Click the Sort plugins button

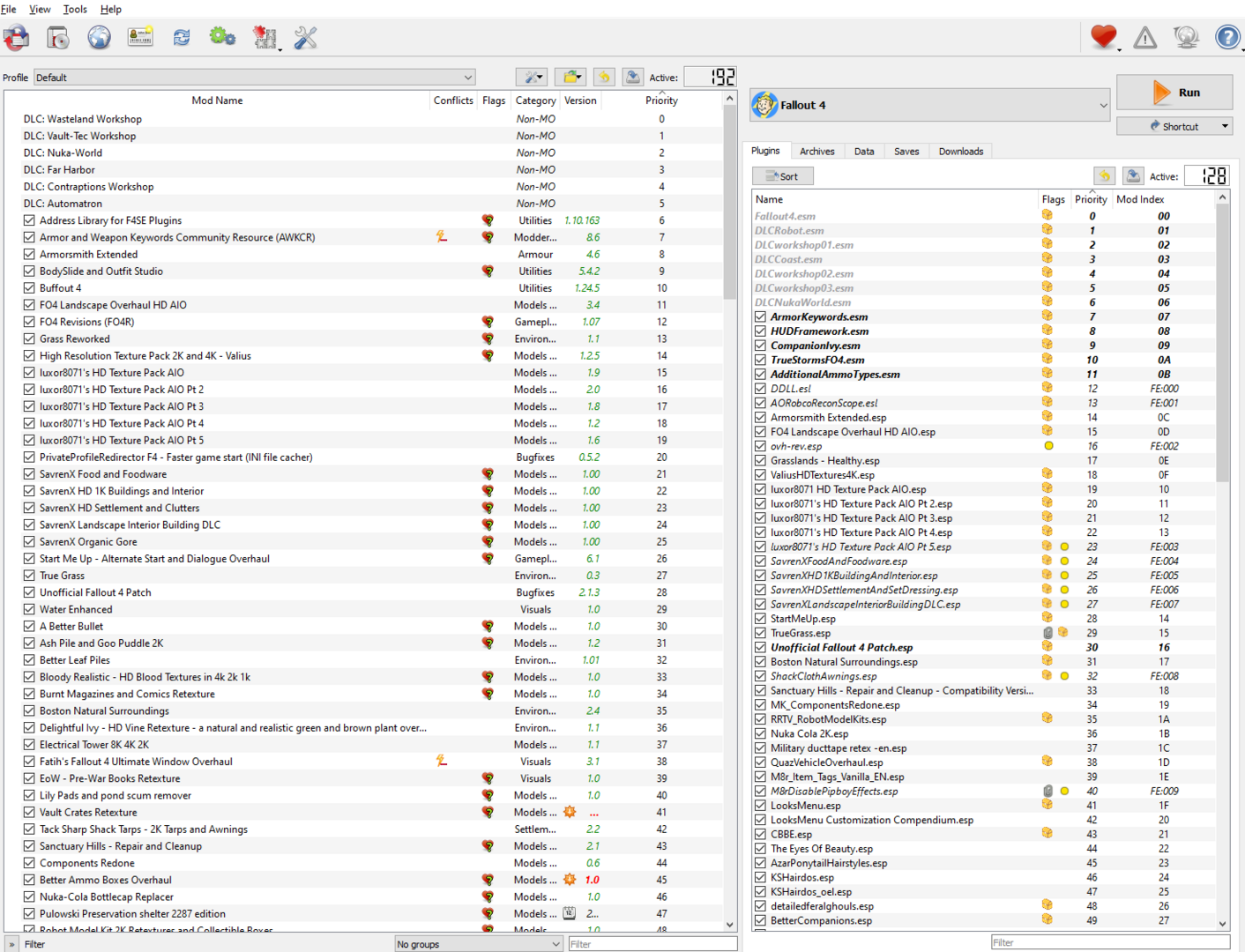[x=783, y=176]
